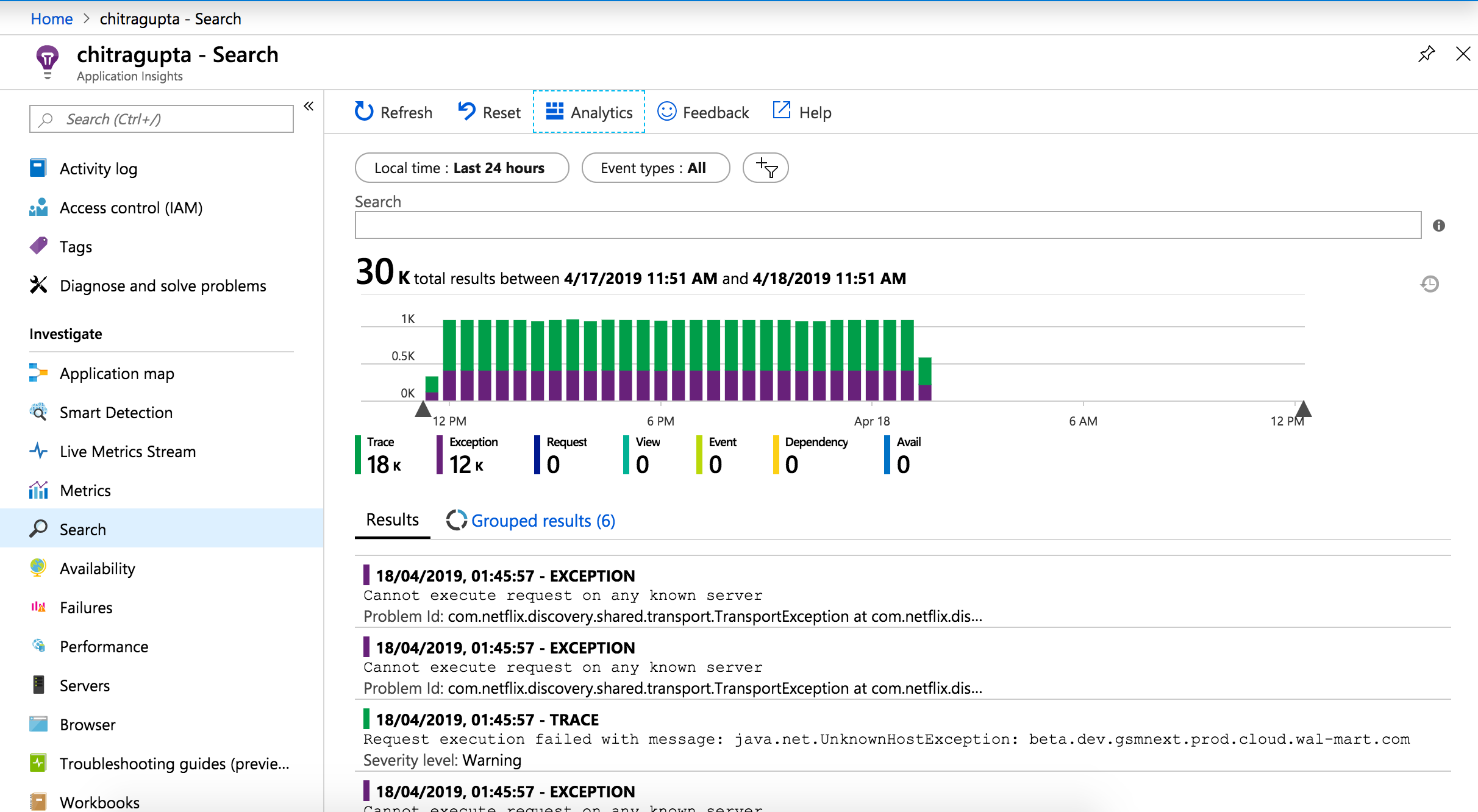Pin this blade using the pin icon

(x=1426, y=54)
